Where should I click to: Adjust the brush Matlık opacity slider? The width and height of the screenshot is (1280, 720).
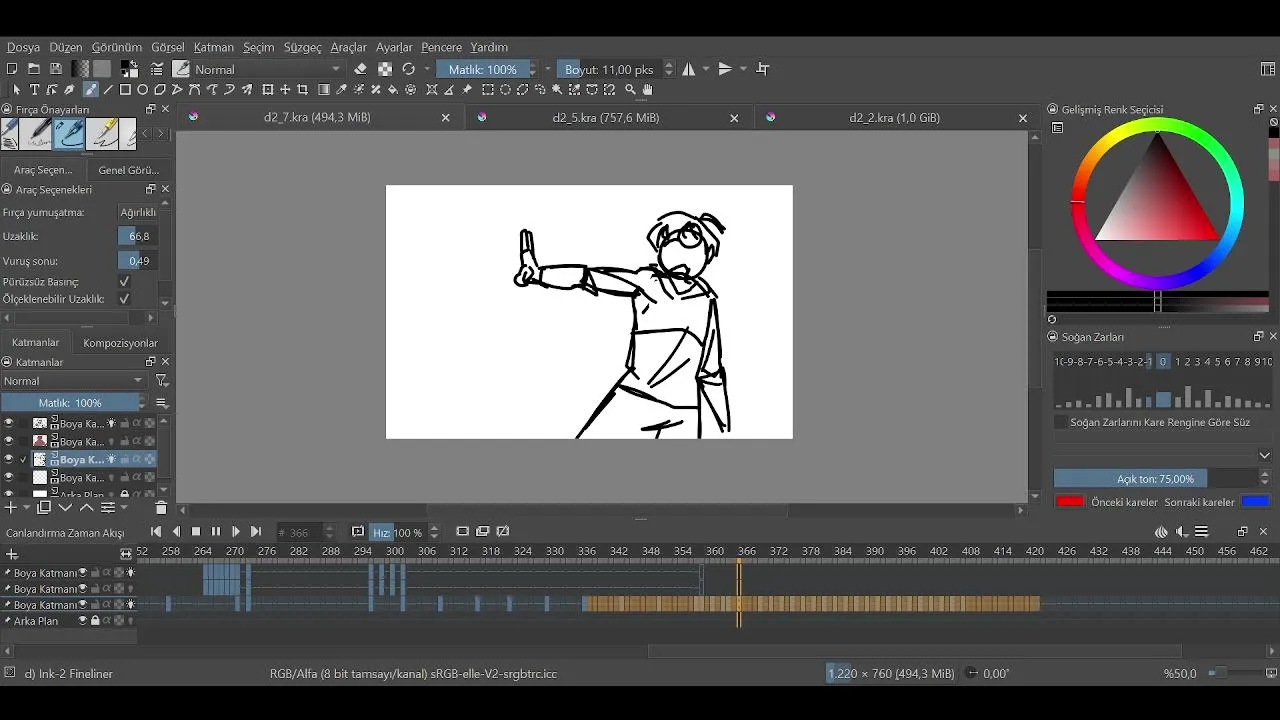point(483,69)
